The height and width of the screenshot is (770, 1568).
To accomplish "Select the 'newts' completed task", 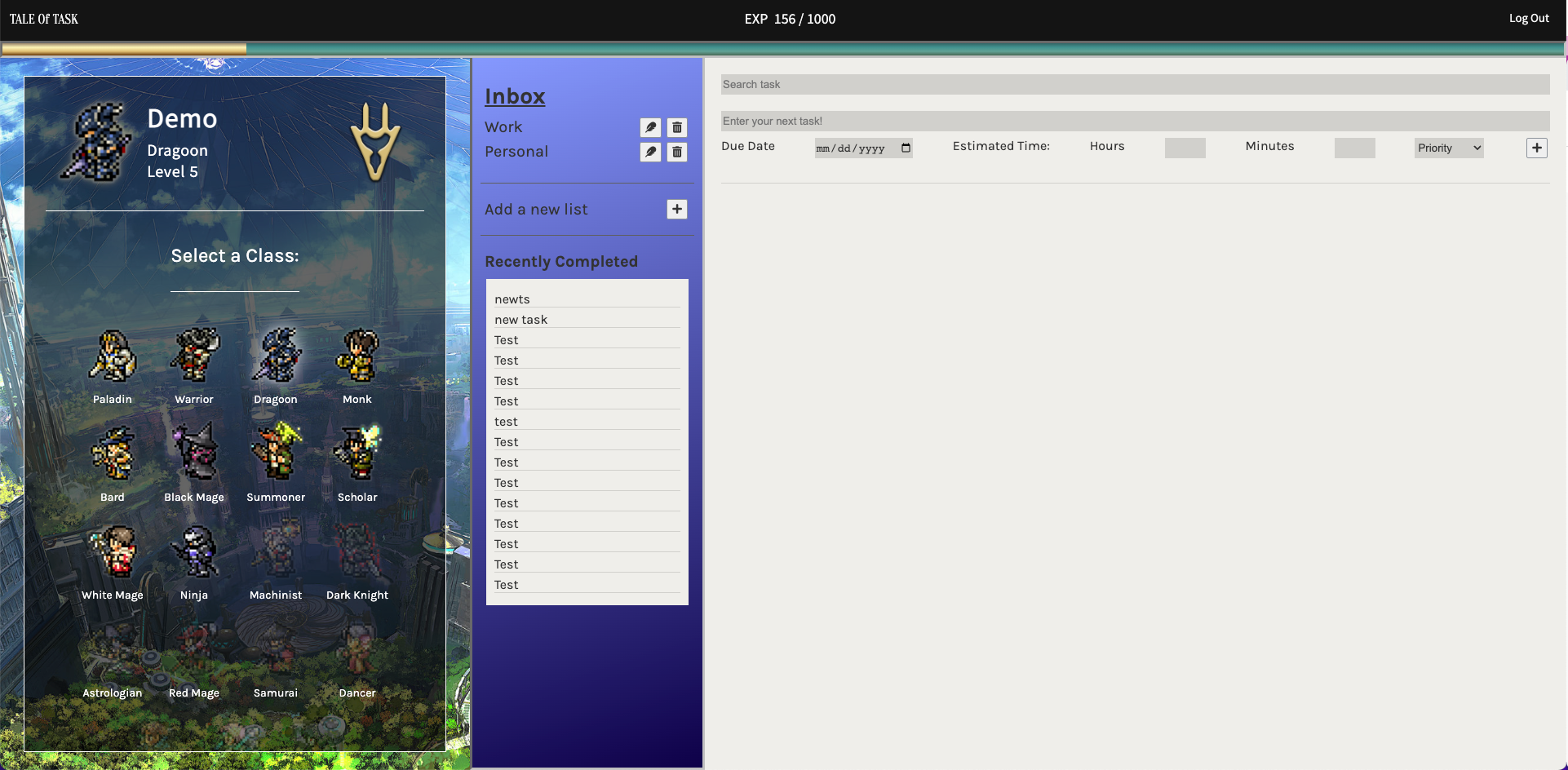I will click(x=512, y=299).
